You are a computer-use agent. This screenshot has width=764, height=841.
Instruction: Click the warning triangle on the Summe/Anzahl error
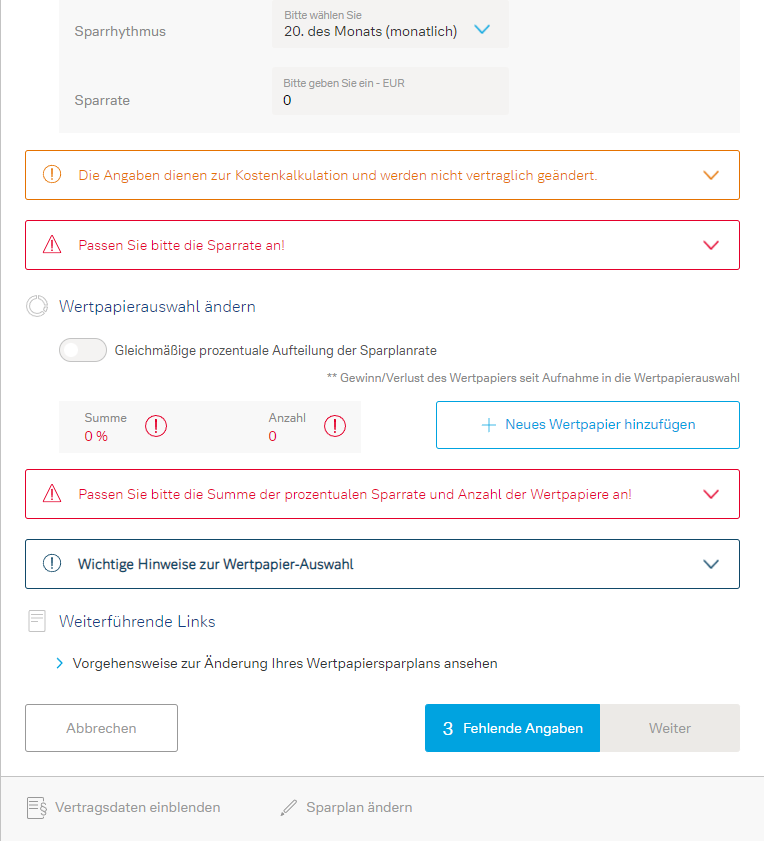click(x=52, y=494)
